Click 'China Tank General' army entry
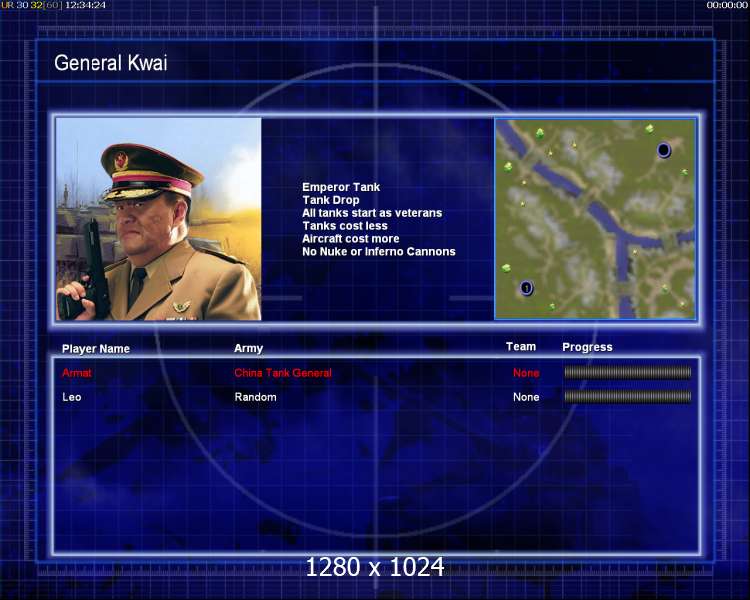Screen dimensions: 750x600 coord(283,373)
